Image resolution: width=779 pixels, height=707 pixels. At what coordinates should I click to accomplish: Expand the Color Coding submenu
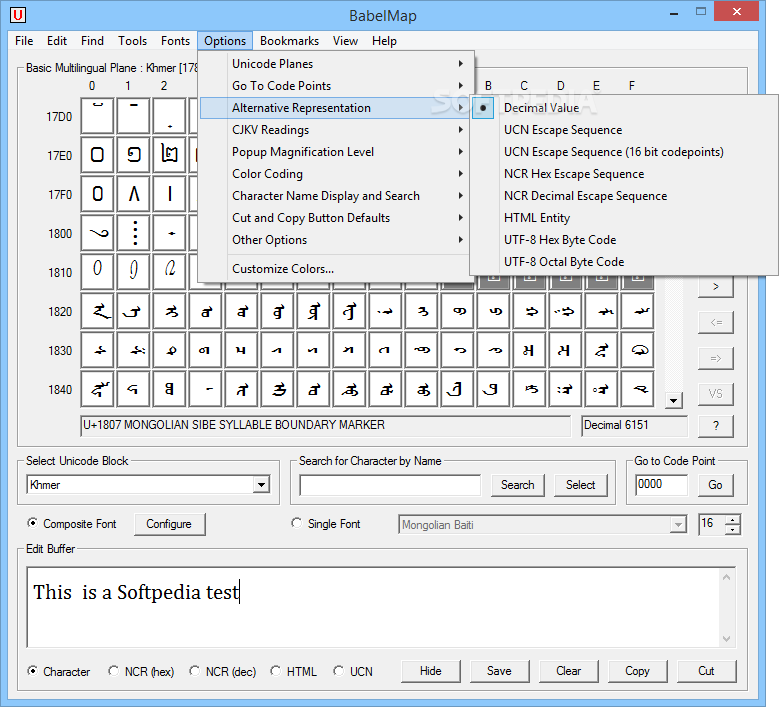pyautogui.click(x=336, y=173)
